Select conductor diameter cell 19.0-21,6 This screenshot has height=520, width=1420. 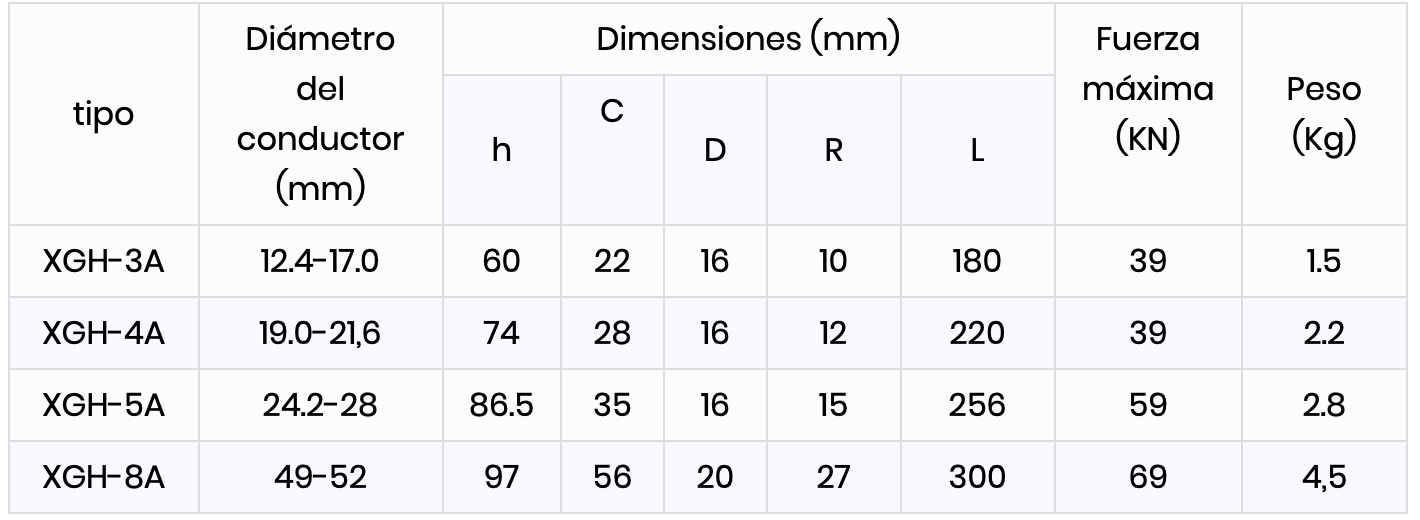(321, 333)
